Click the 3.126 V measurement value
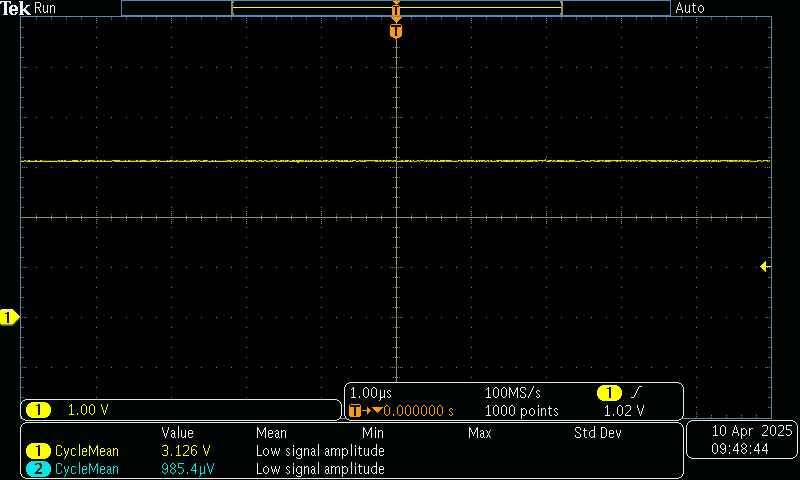Screen dimensions: 800x480 186,451
